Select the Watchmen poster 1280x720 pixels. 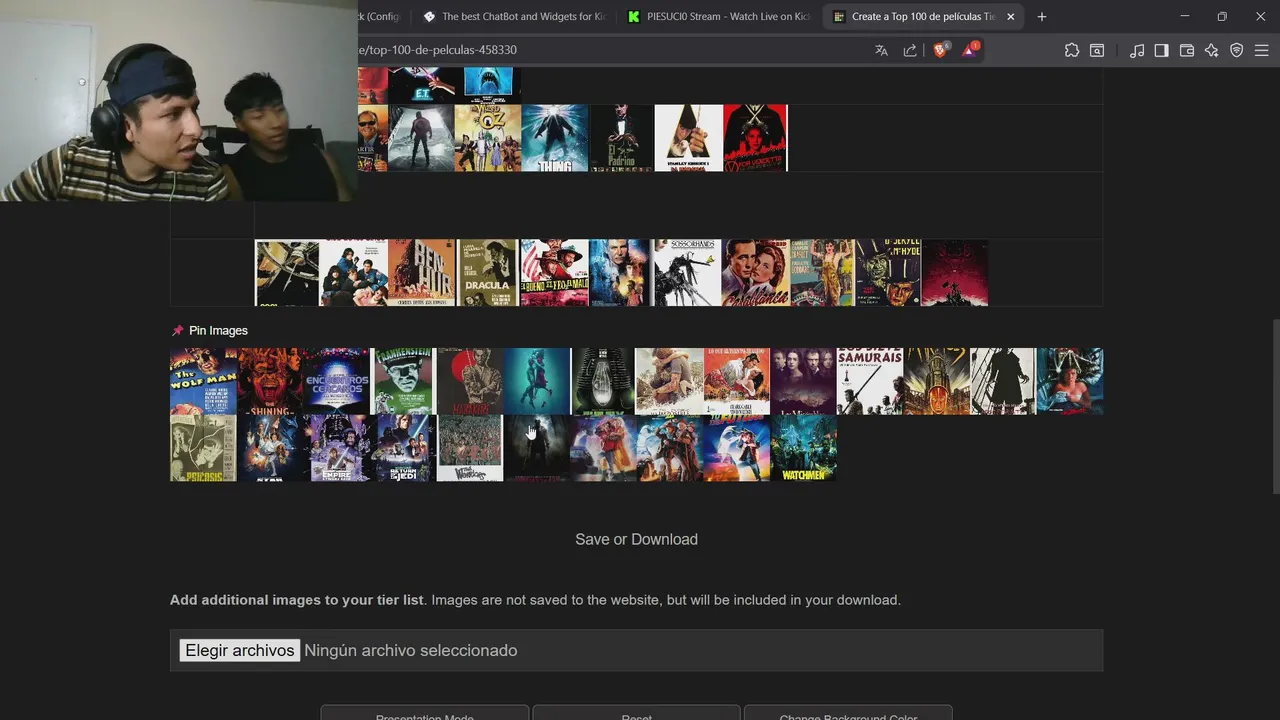803,448
